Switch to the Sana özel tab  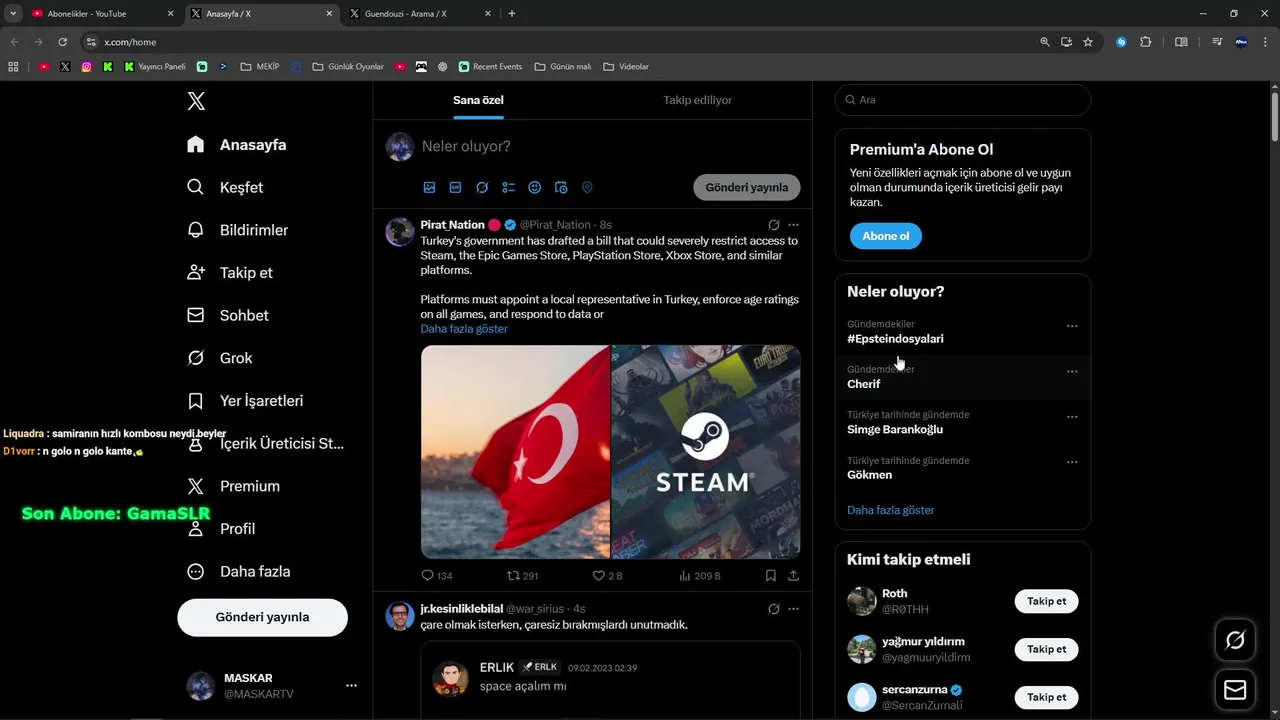click(x=478, y=100)
